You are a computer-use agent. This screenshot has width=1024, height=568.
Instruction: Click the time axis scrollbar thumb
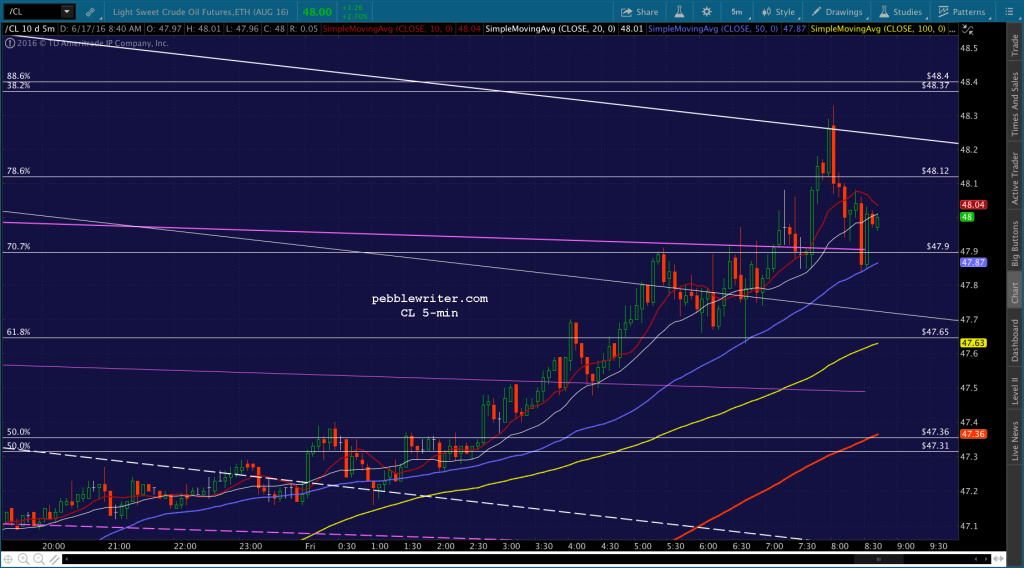(x=879, y=559)
